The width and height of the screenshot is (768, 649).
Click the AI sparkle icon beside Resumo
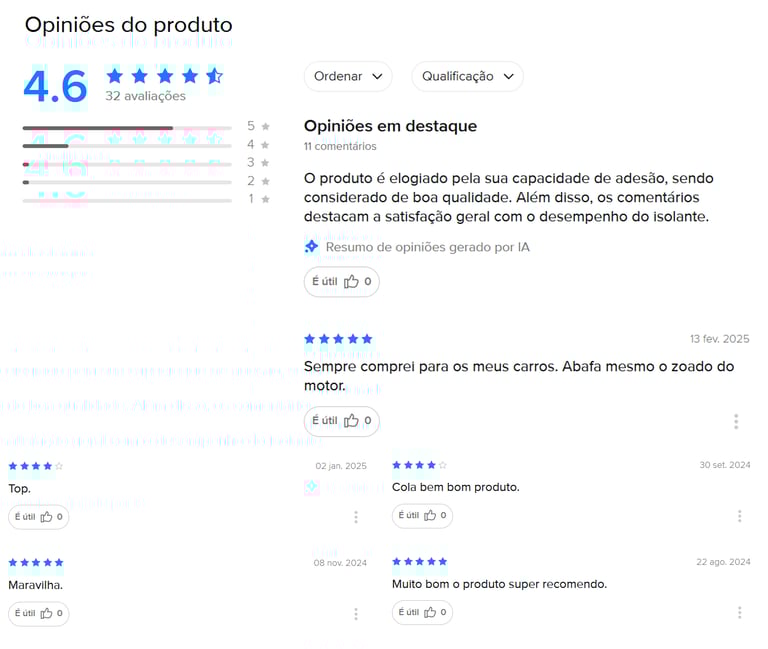click(311, 246)
